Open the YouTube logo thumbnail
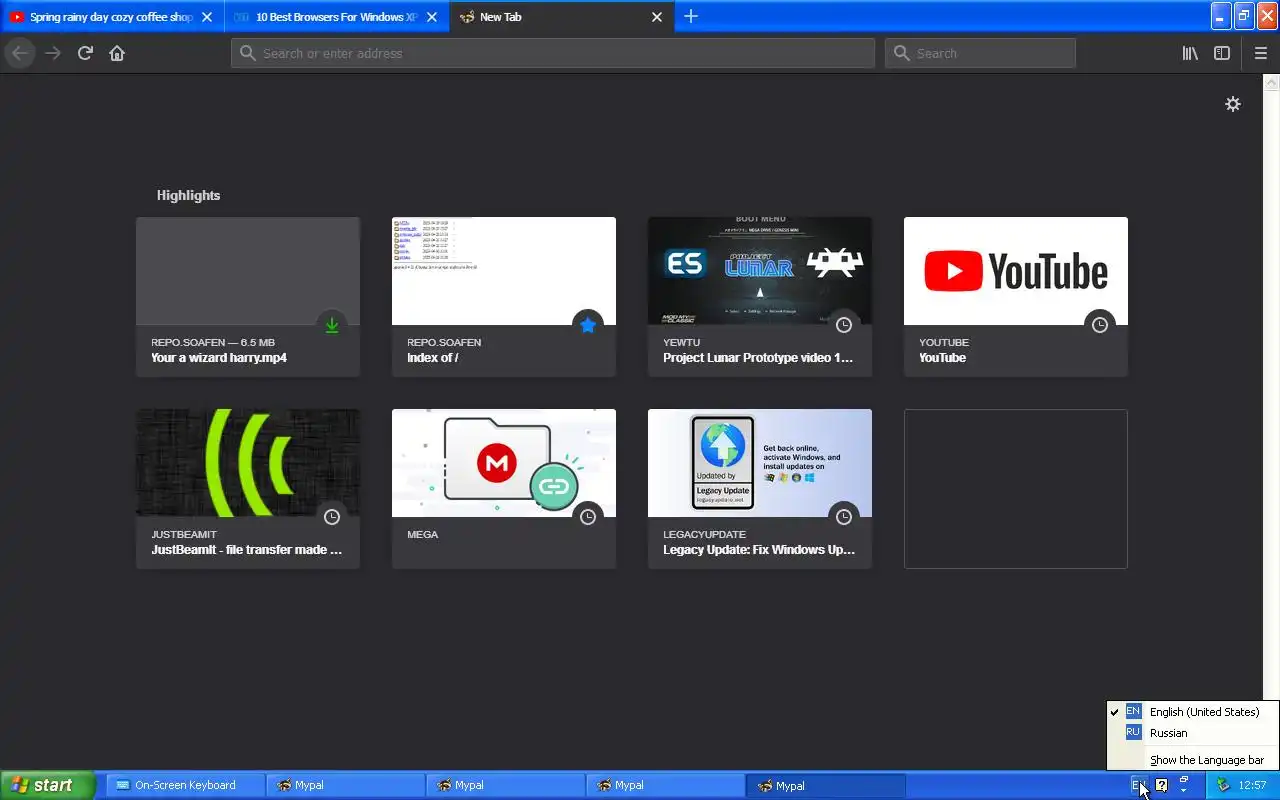 click(x=1016, y=271)
